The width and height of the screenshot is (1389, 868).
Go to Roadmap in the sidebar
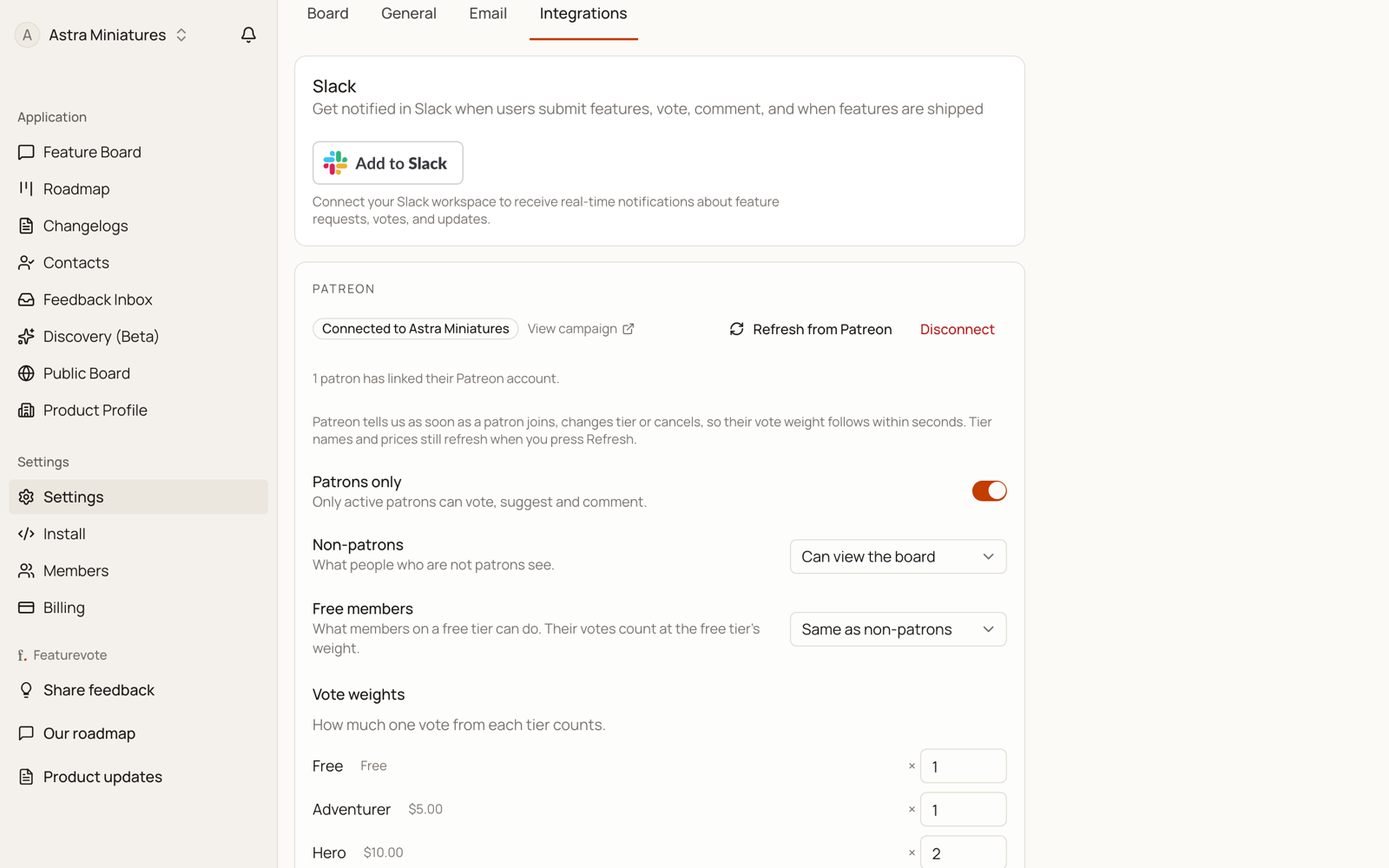point(138,188)
